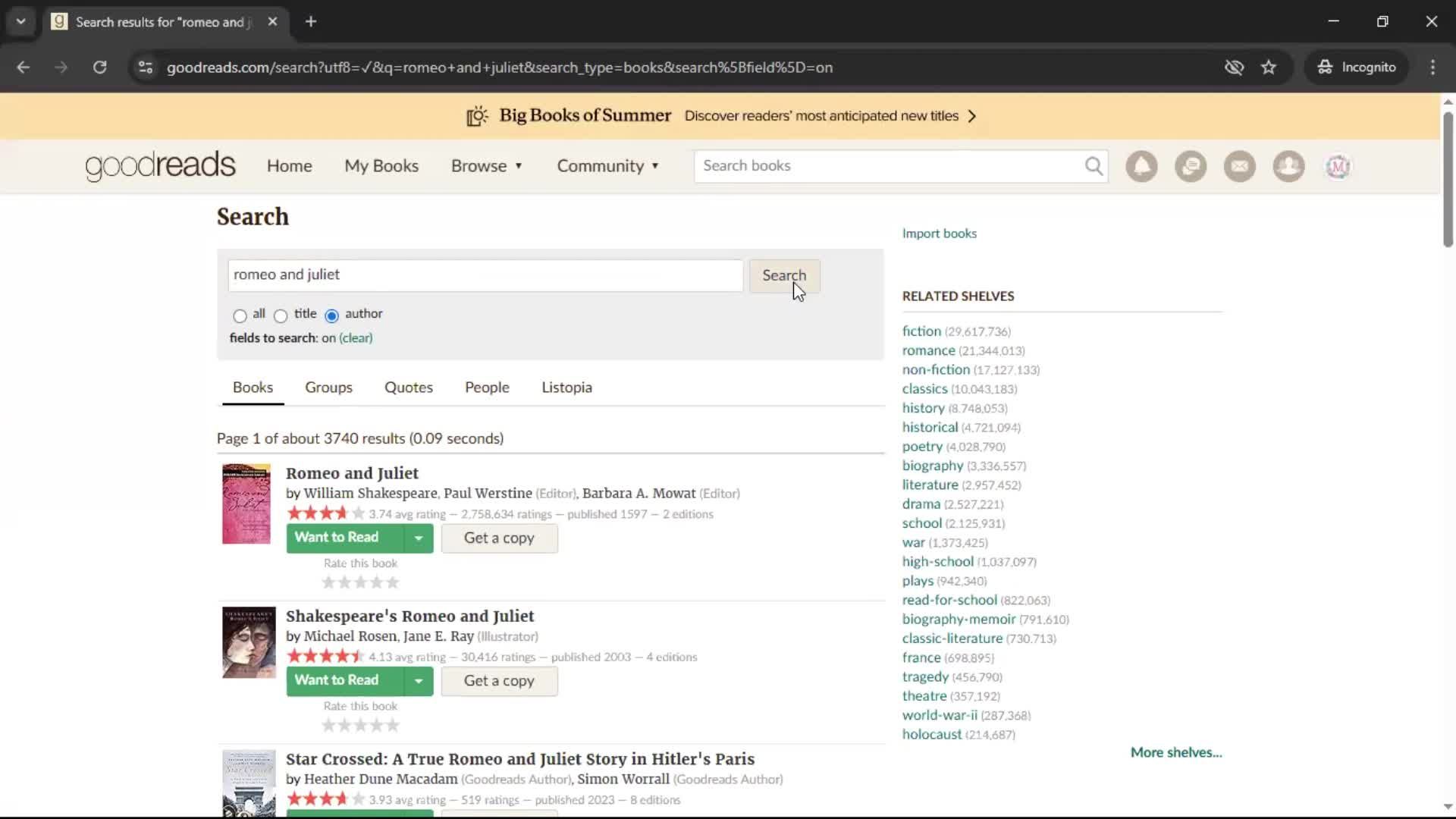The height and width of the screenshot is (819, 1456).
Task: Click Want to Read for Shakespeare's Romeo and Juliet
Action: pos(345,681)
